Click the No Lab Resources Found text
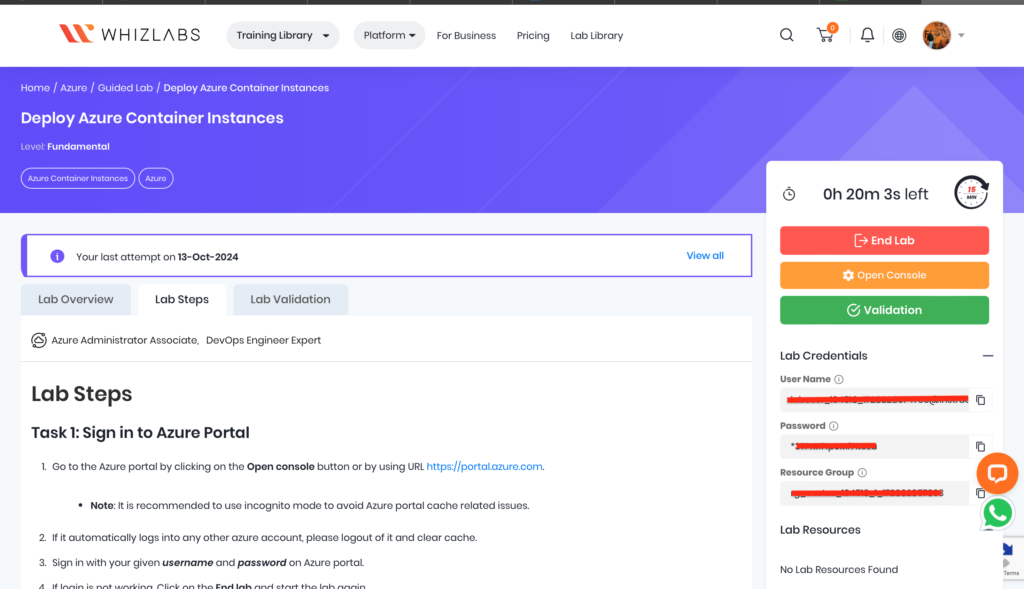 click(x=839, y=569)
